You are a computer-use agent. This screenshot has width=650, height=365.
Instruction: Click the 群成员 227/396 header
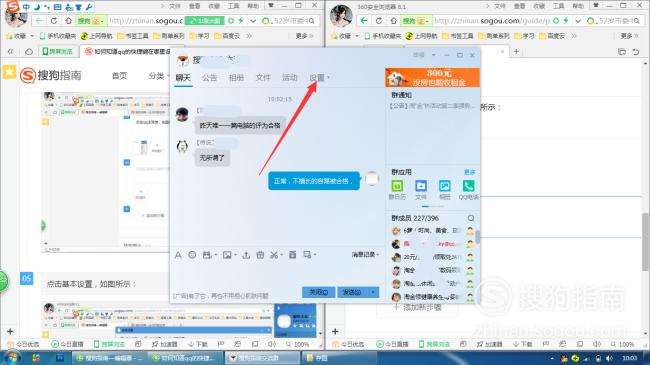(415, 218)
